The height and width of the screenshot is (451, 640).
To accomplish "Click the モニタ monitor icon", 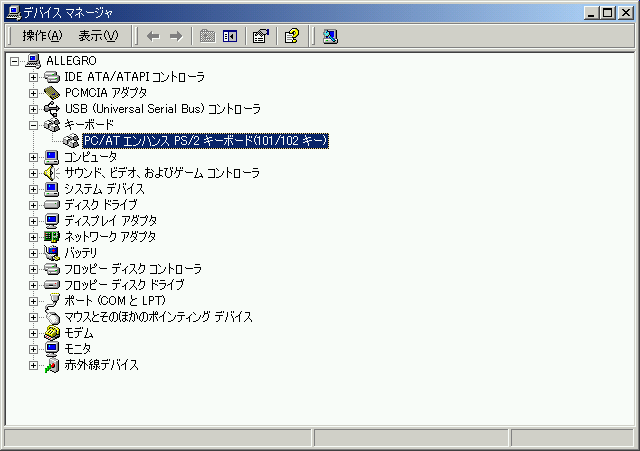I will pyautogui.click(x=52, y=349).
